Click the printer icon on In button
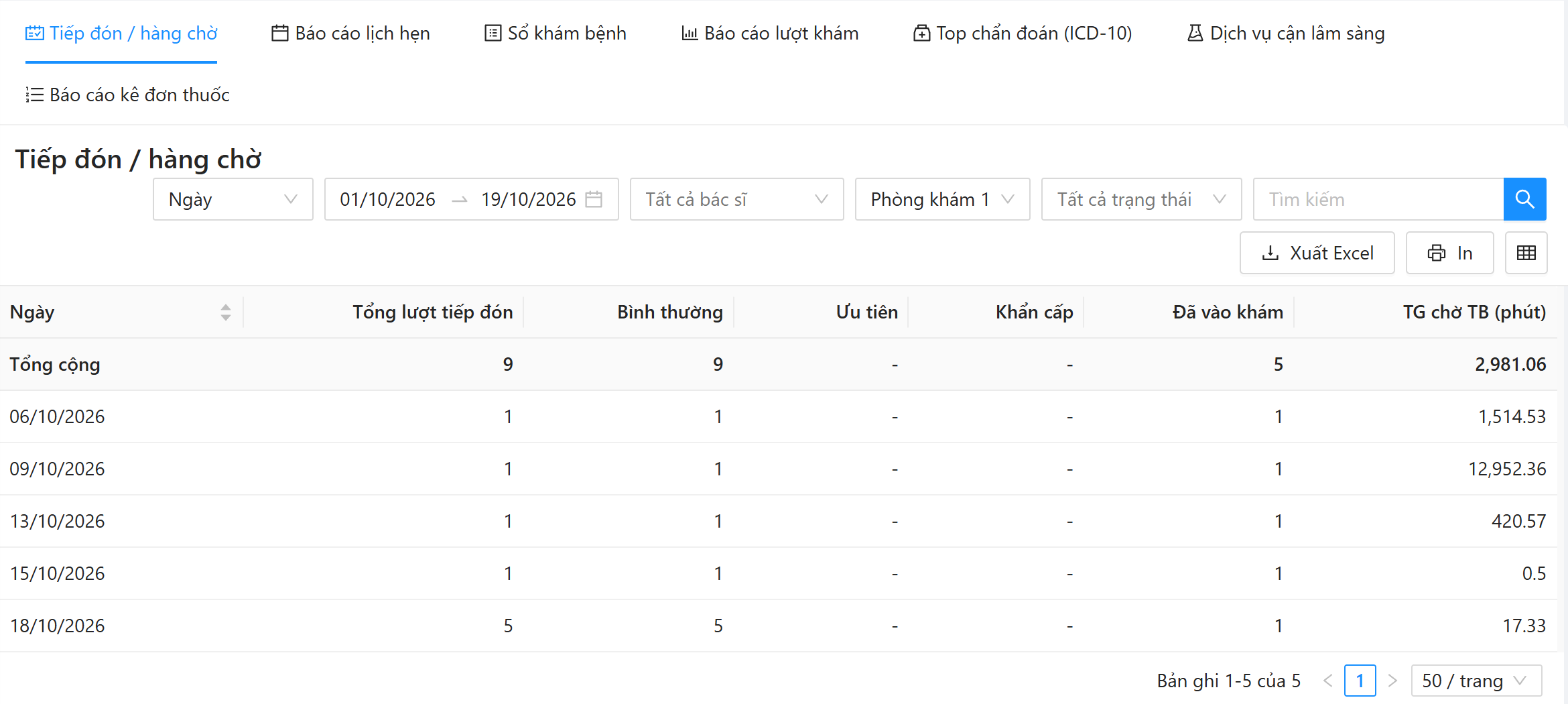 coord(1436,253)
